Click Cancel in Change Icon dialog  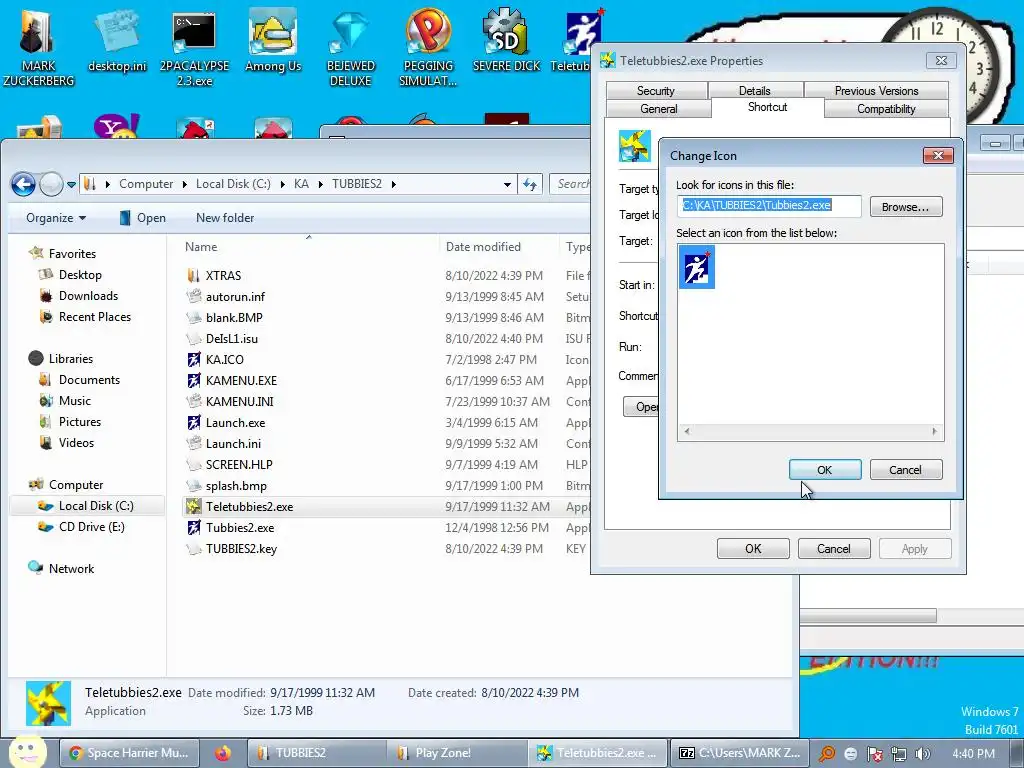[905, 470]
